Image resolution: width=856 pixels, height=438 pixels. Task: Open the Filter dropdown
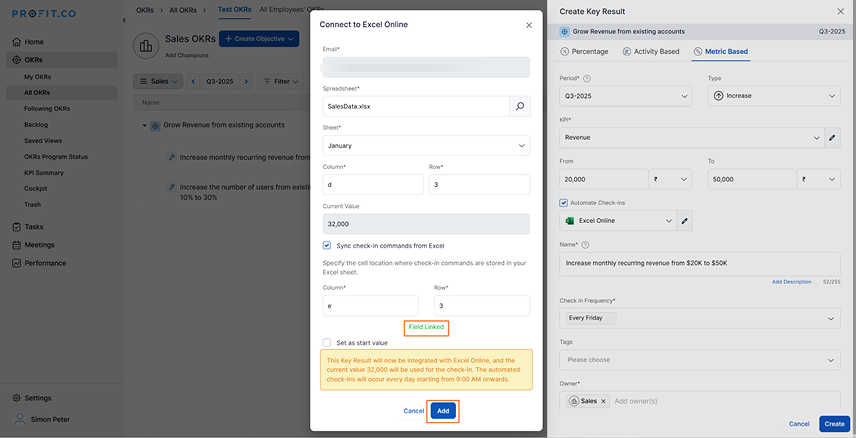coord(281,81)
